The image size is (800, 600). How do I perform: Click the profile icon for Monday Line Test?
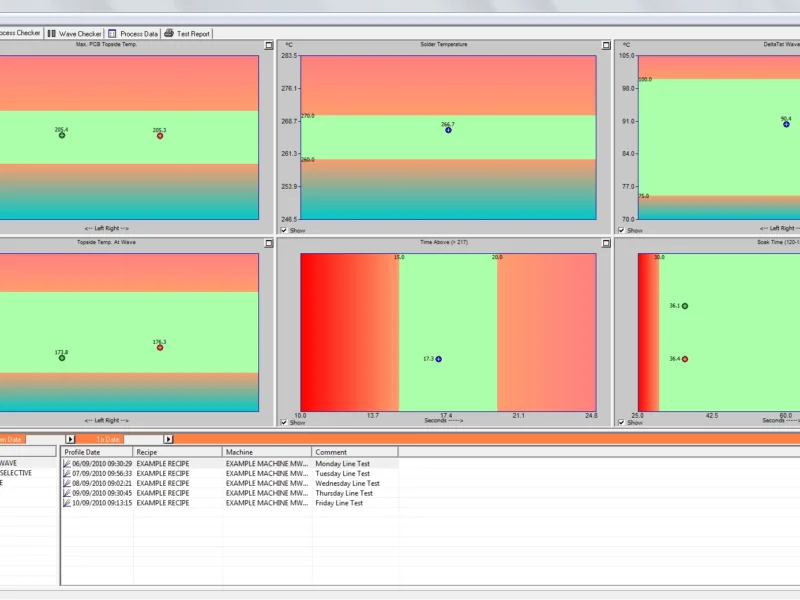point(67,464)
